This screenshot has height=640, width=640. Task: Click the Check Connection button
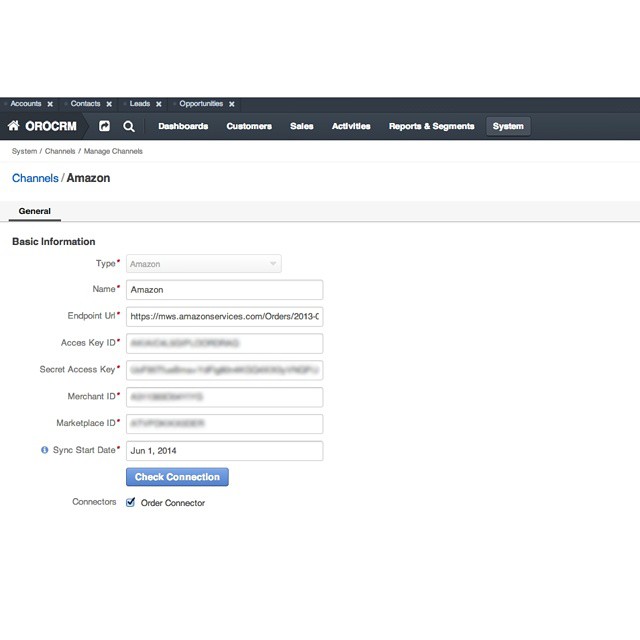click(177, 477)
